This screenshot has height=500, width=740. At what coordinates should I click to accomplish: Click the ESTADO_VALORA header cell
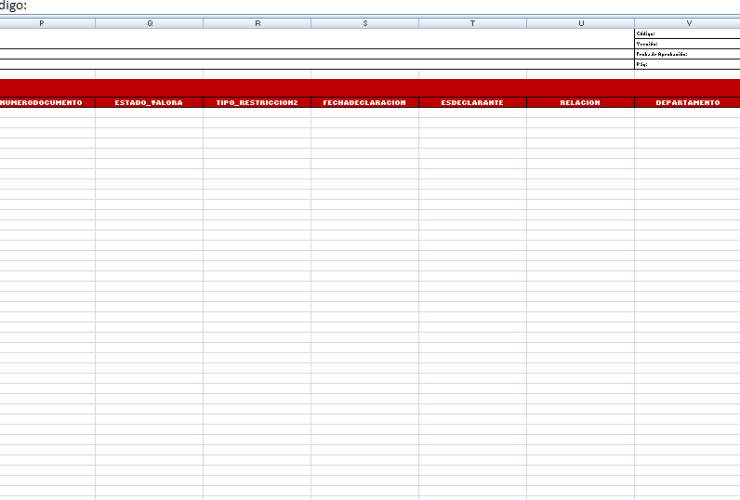pos(150,102)
